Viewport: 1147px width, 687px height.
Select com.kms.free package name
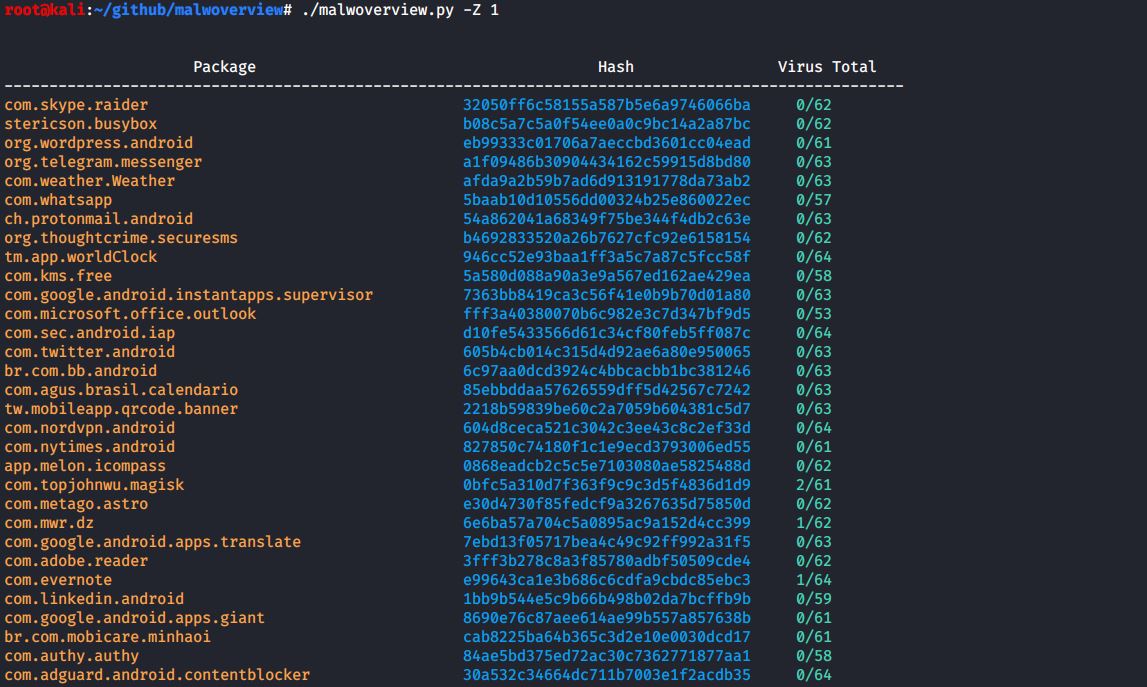tap(59, 277)
